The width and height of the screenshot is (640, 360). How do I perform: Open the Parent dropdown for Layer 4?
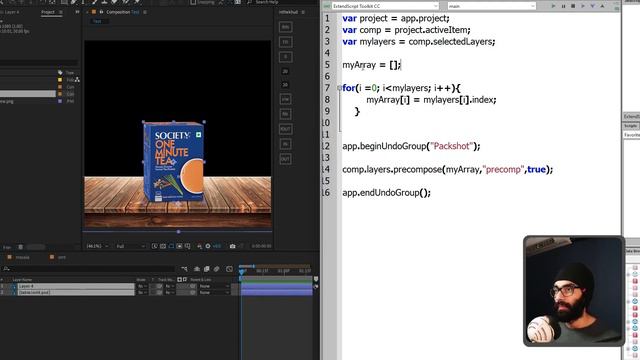pos(215,286)
